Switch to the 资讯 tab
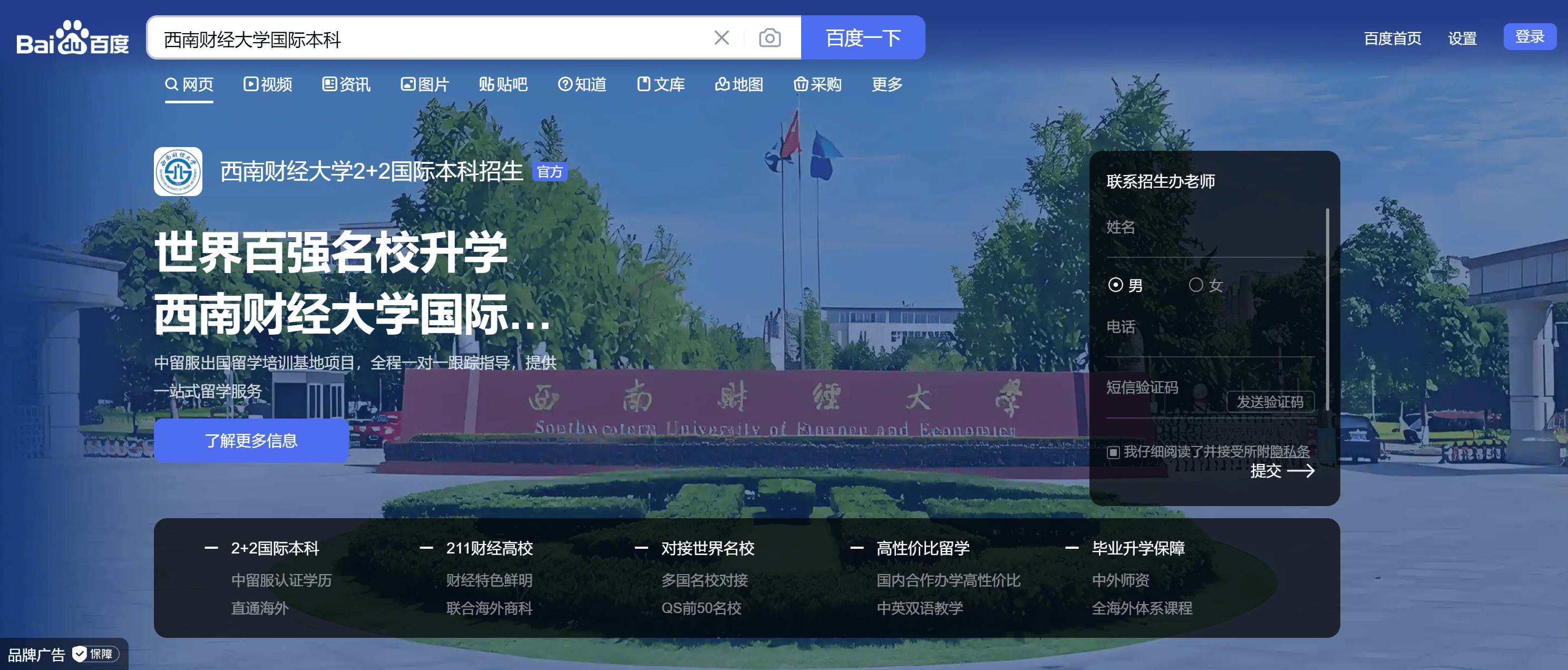Image resolution: width=1568 pixels, height=670 pixels. click(x=346, y=84)
